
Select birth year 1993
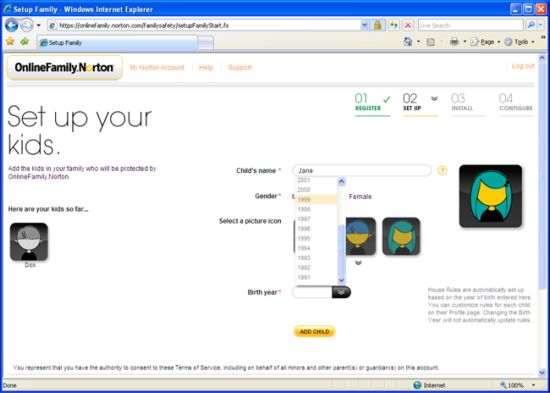coord(316,258)
